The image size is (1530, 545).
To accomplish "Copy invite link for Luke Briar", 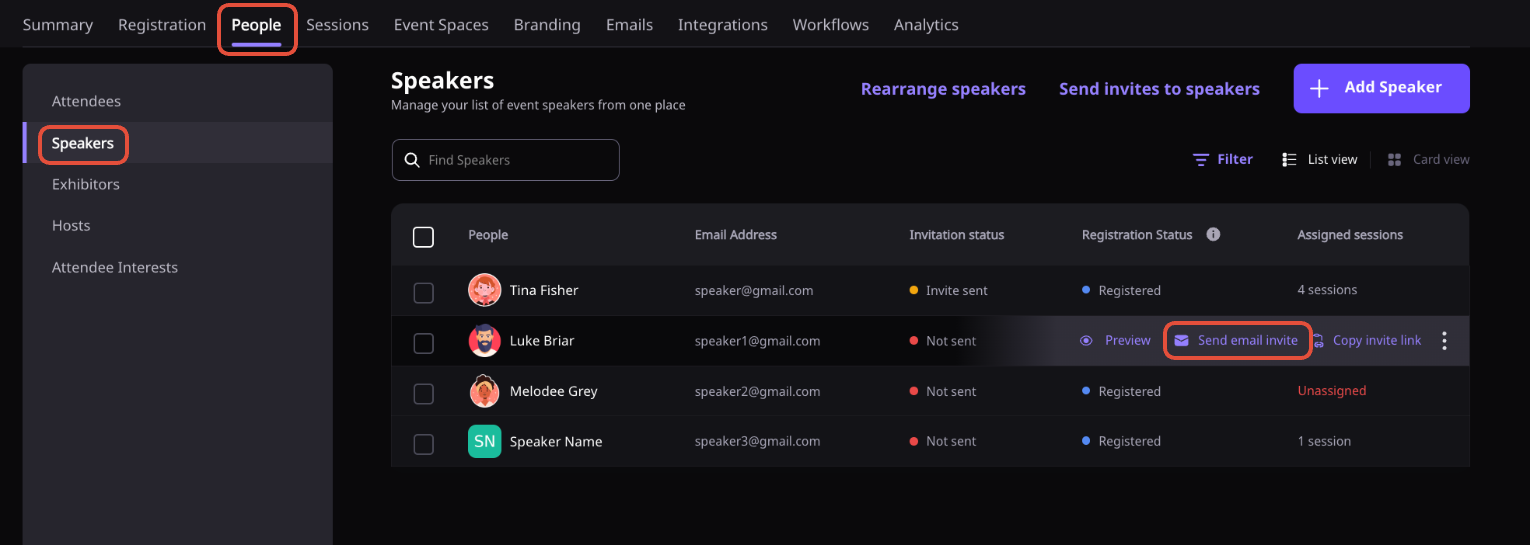I will pyautogui.click(x=1367, y=341).
